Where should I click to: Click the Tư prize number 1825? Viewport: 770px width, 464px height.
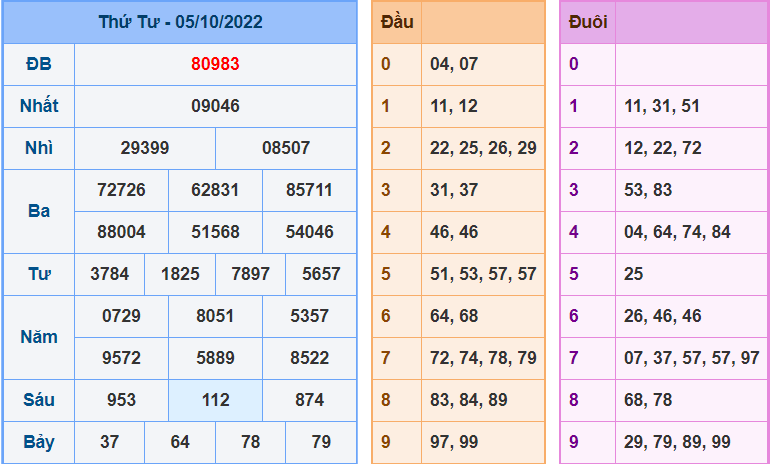click(180, 274)
